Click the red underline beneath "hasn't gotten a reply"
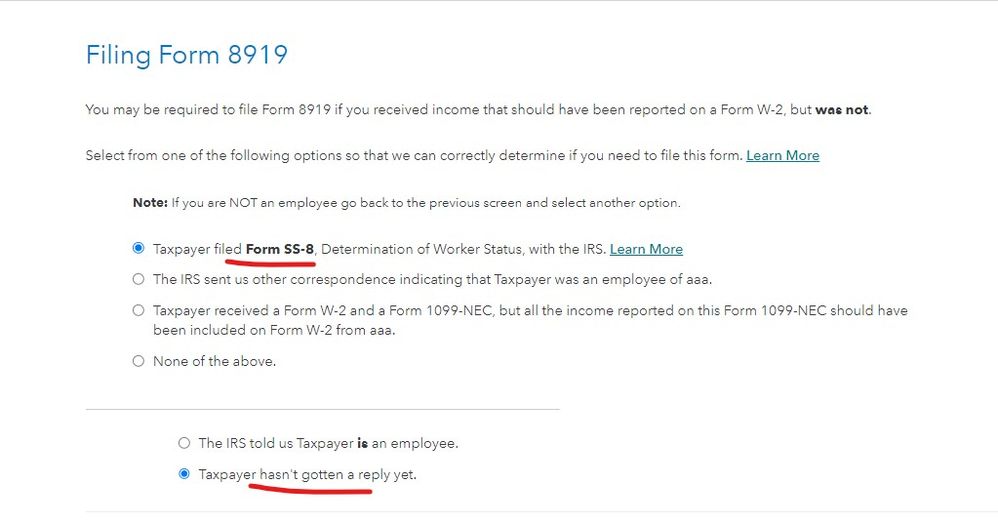 (310, 489)
